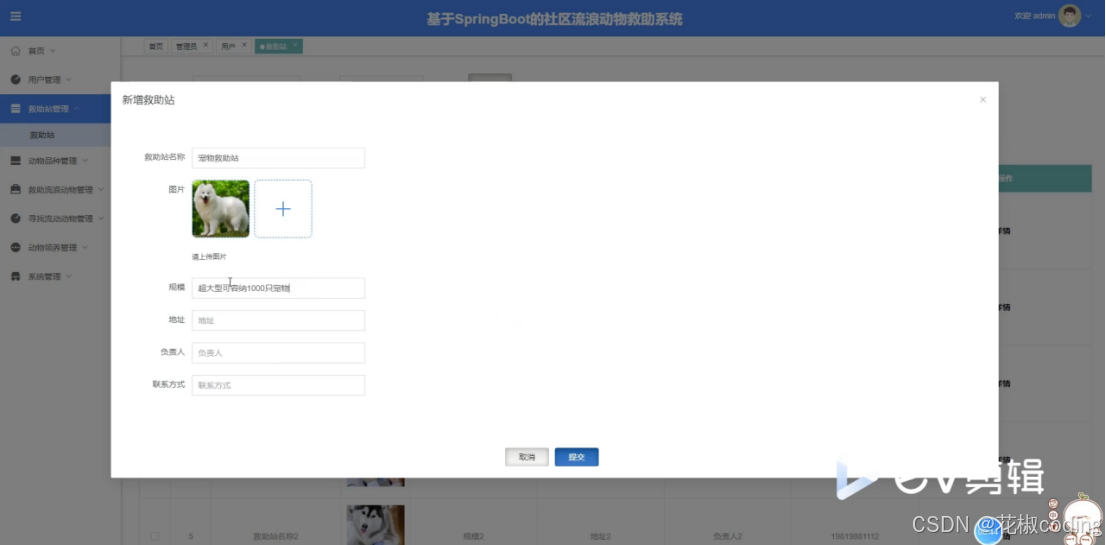Click the 请上传图片 hint text
Viewport: 1106px width, 545px height.
pos(209,257)
